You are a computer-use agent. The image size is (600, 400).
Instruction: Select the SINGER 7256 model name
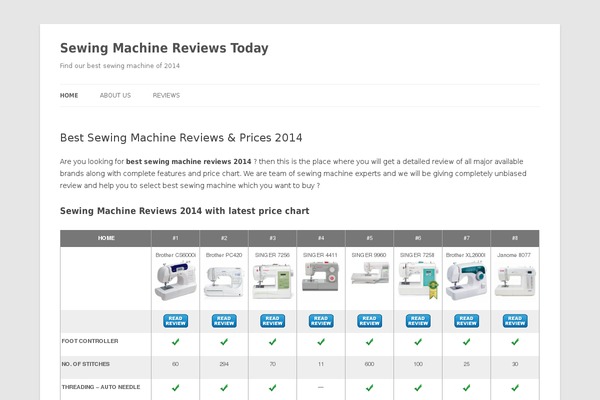pos(272,255)
